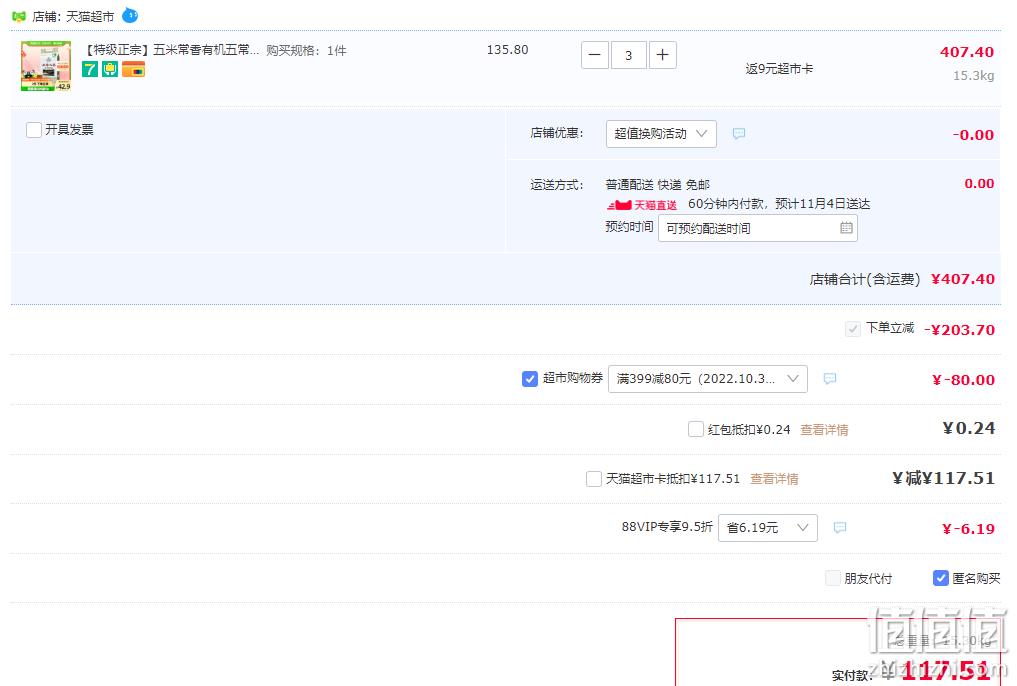Increase quantity with the plus button
Image resolution: width=1017 pixels, height=686 pixels.
pyautogui.click(x=662, y=55)
